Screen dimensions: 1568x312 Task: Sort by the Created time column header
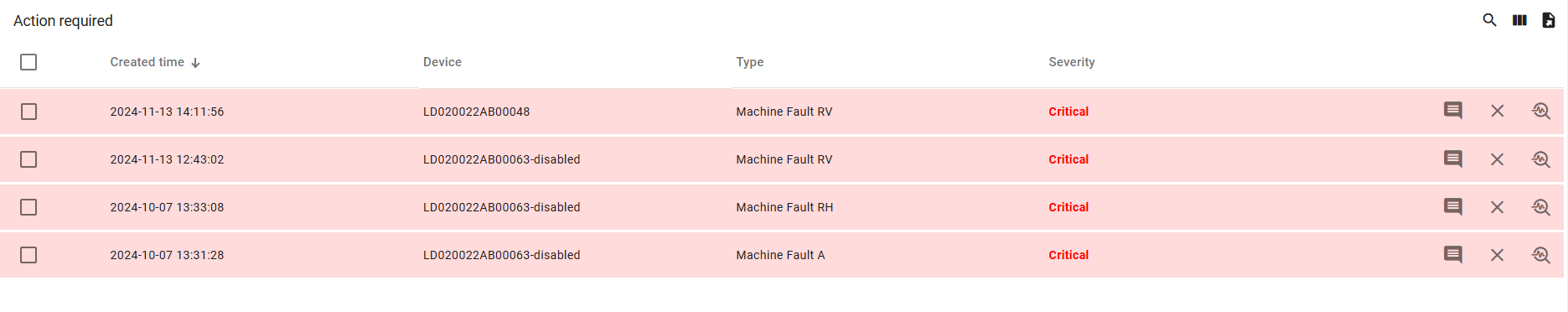pyautogui.click(x=147, y=62)
